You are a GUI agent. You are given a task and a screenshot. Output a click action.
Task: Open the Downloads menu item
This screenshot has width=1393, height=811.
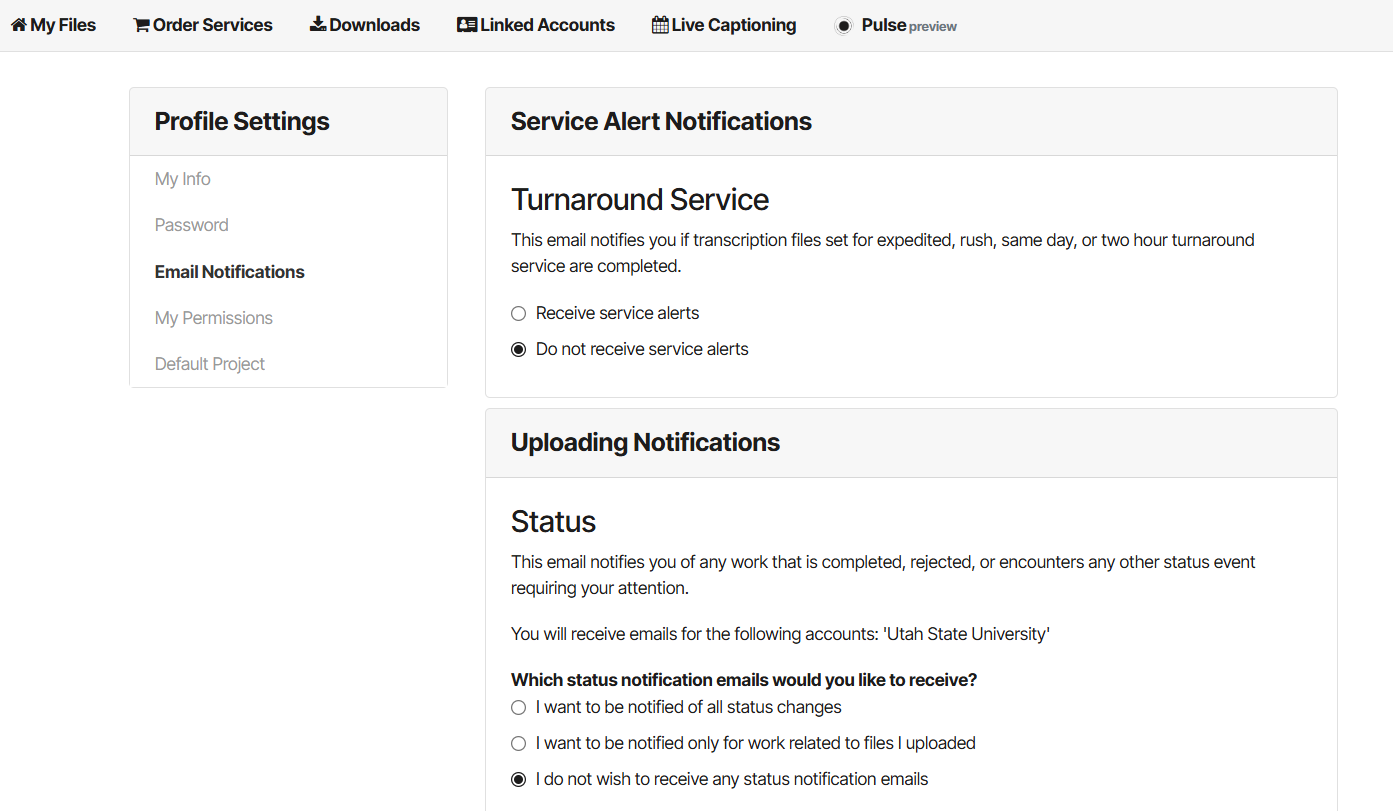(x=365, y=25)
